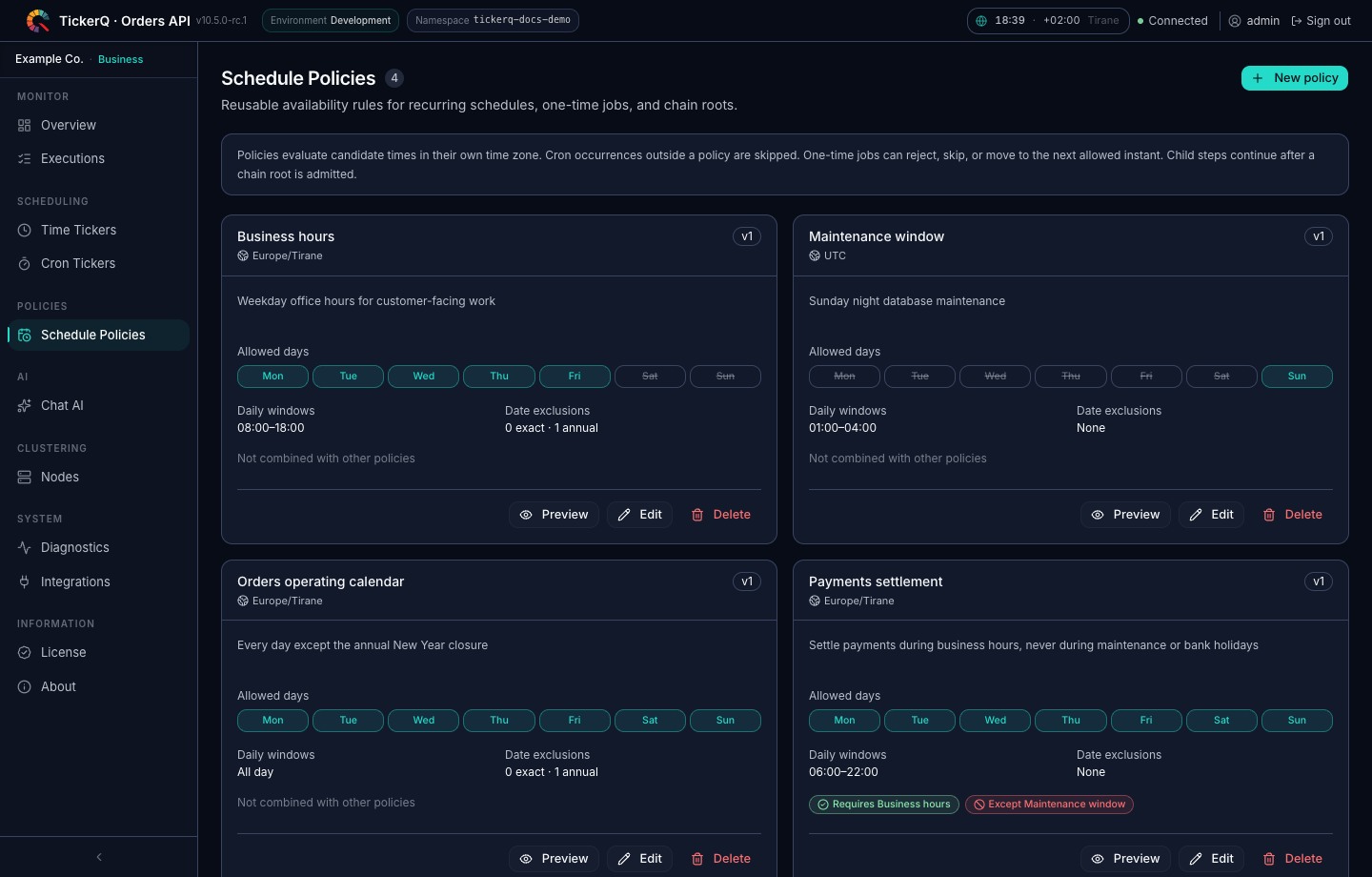The width and height of the screenshot is (1372, 877).
Task: Click eye icon on Payments settlement Preview
Action: (x=1098, y=859)
